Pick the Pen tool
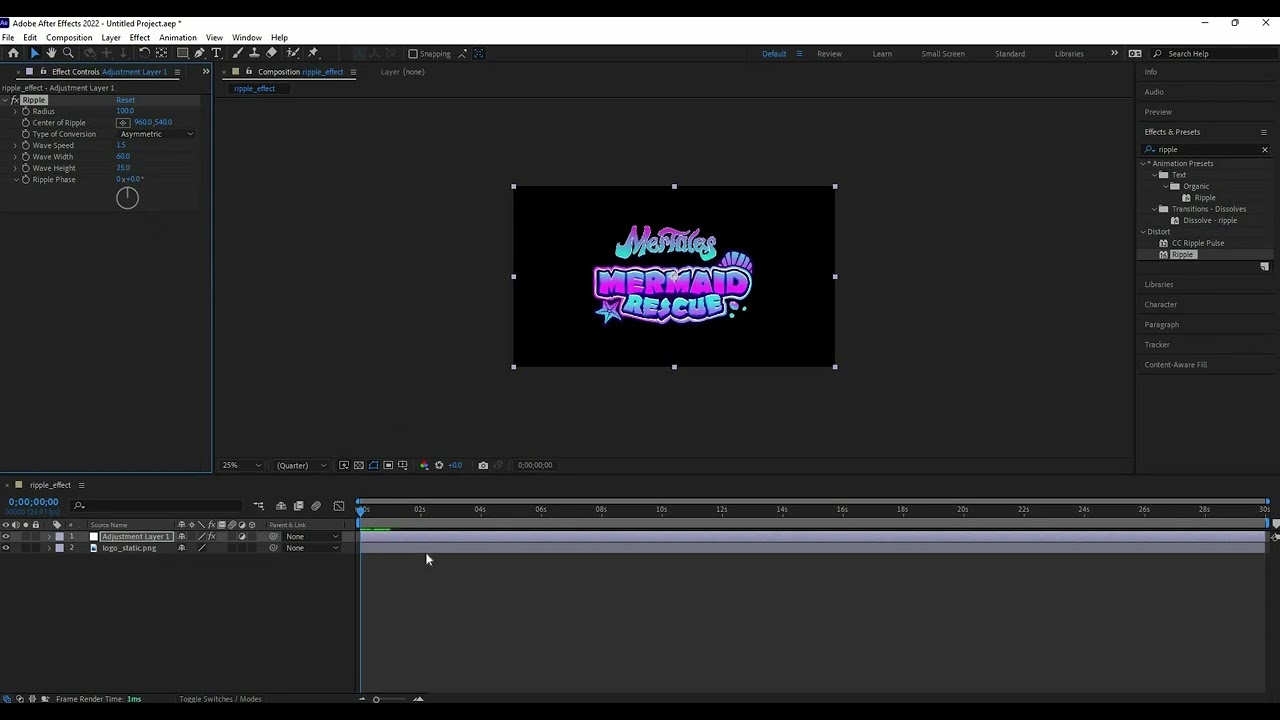This screenshot has width=1280, height=720. 200,53
